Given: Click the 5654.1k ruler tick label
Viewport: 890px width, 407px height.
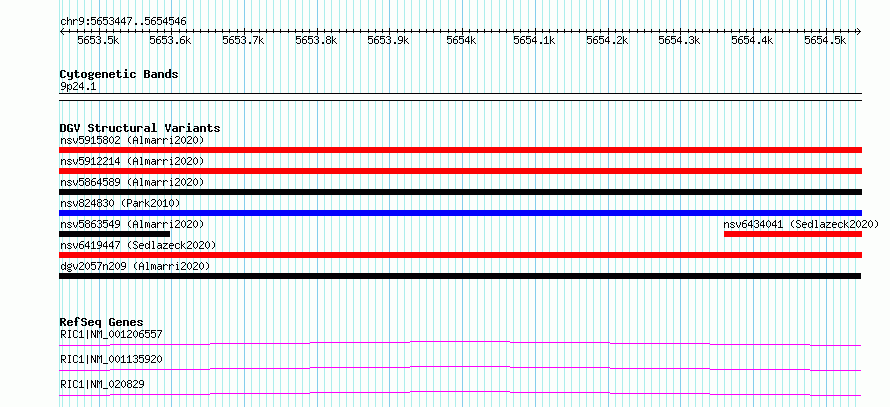Looking at the screenshot, I should pyautogui.click(x=534, y=40).
